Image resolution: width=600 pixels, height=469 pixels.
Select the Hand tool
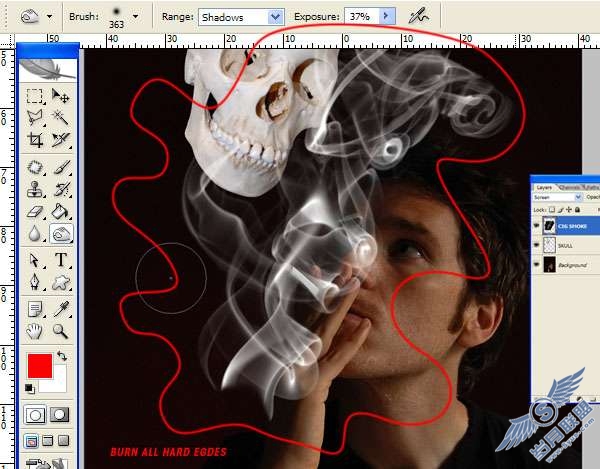[x=35, y=331]
